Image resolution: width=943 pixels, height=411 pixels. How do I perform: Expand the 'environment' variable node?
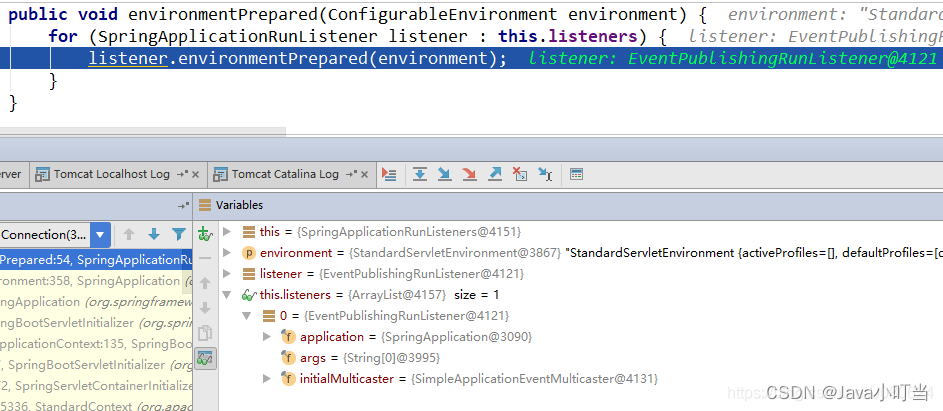(227, 253)
